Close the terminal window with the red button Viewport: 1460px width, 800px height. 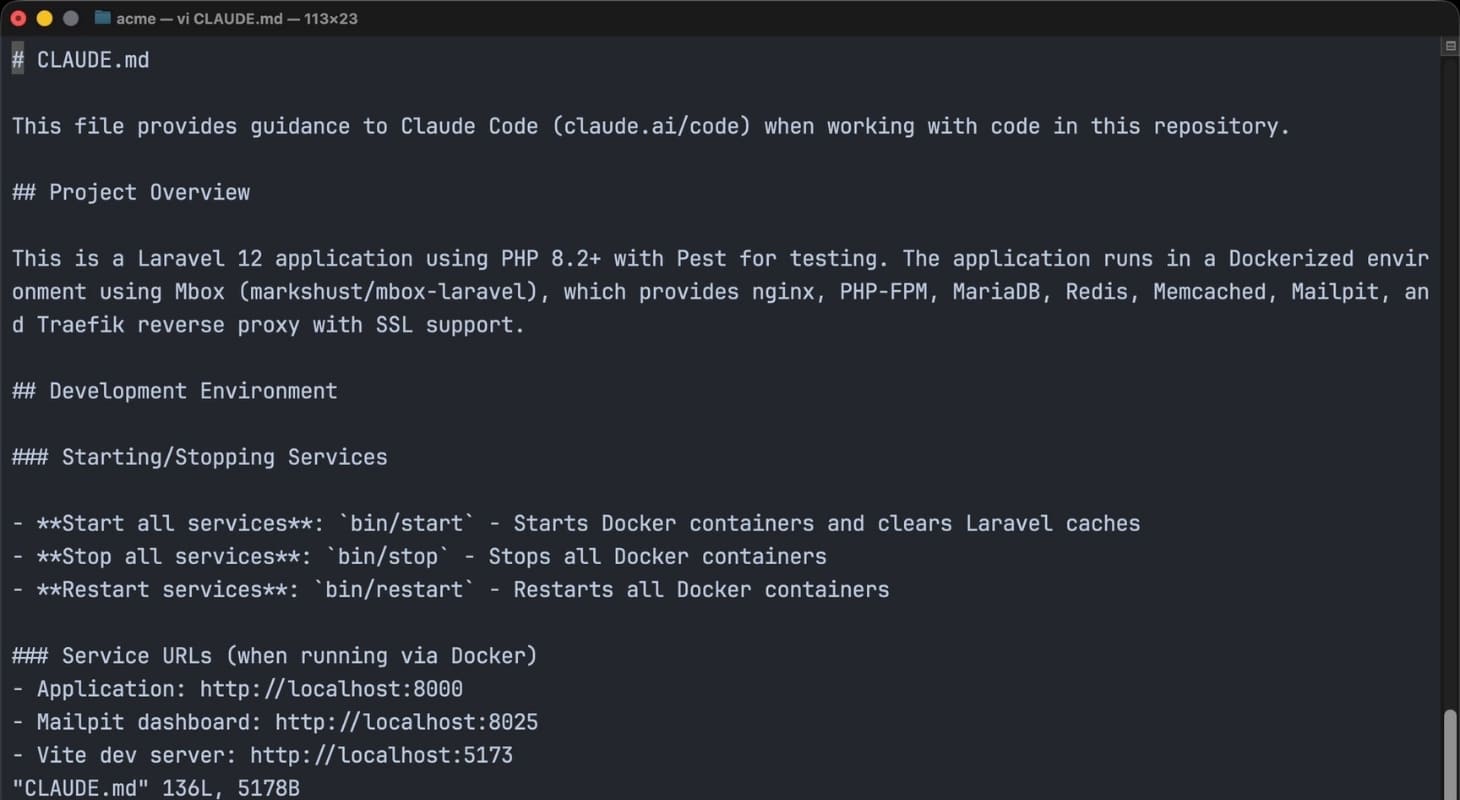point(18,18)
